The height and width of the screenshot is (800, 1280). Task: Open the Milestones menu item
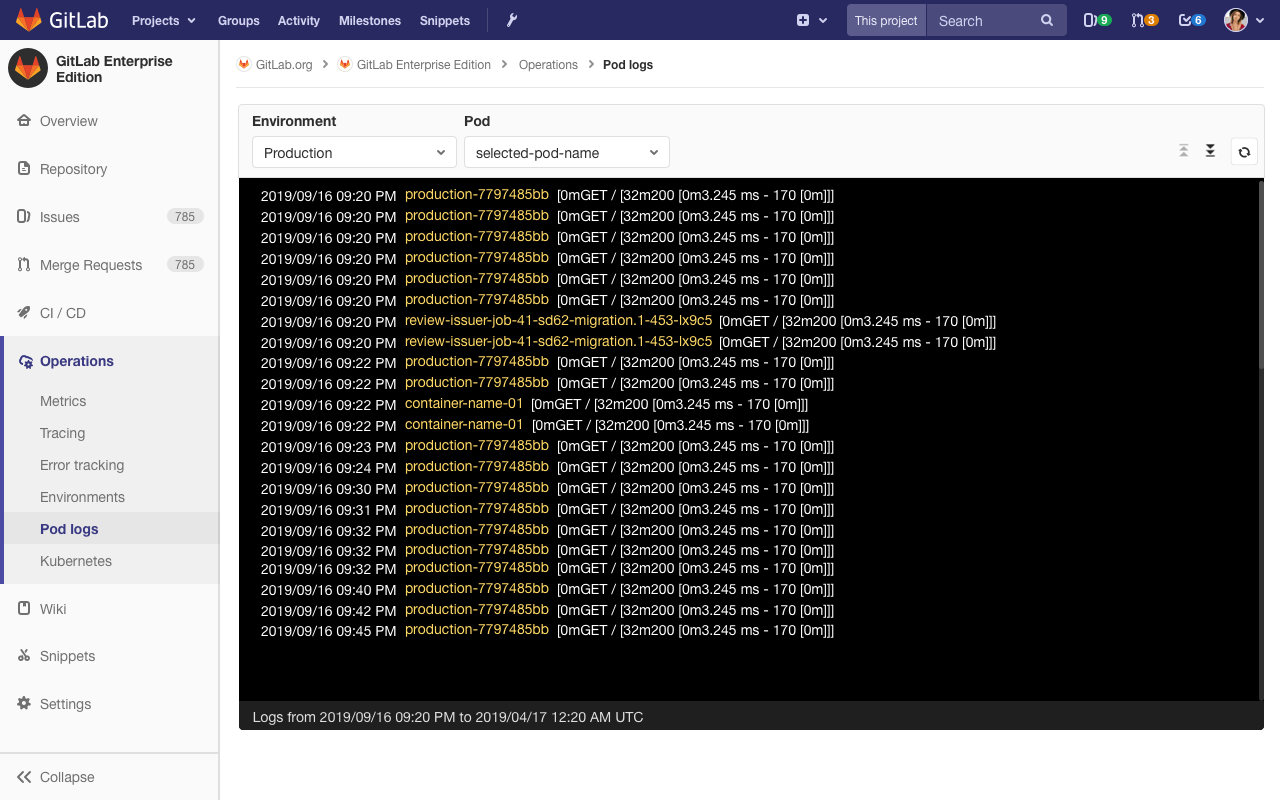pyautogui.click(x=370, y=20)
